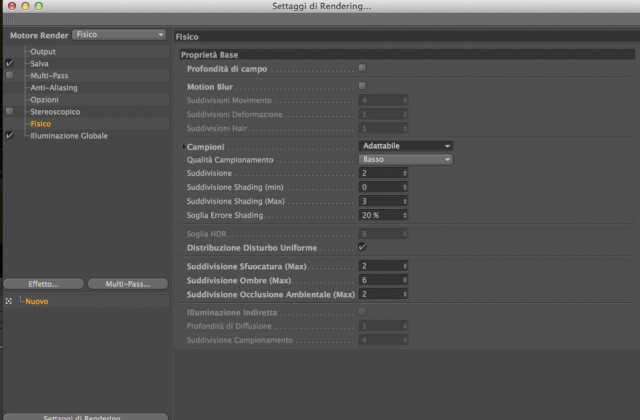Open the Opzioni settings entry
Screen dimensions: 640x420
[44, 100]
